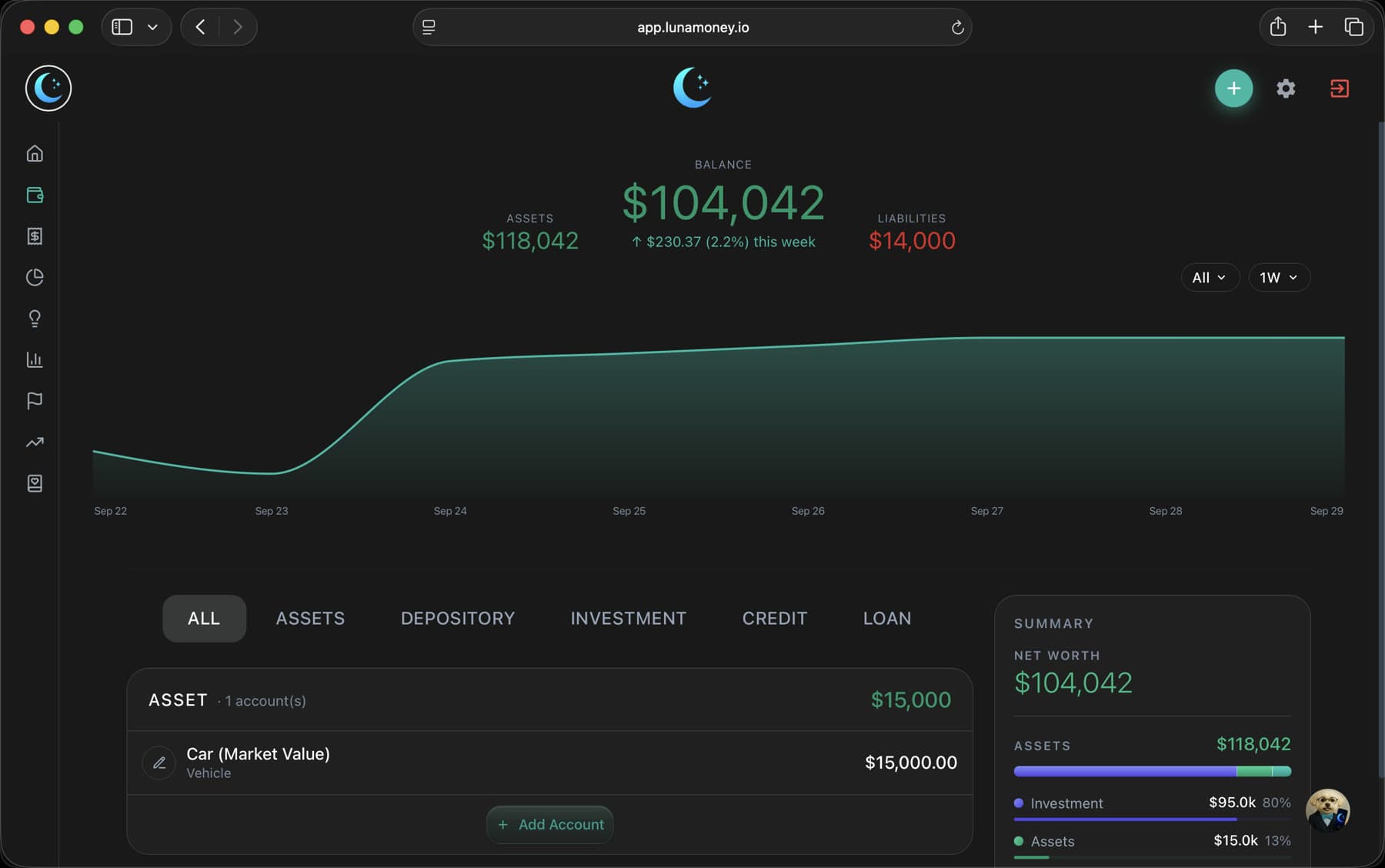The width and height of the screenshot is (1385, 868).
Task: Expand the All accounts filter dropdown
Action: pos(1210,278)
